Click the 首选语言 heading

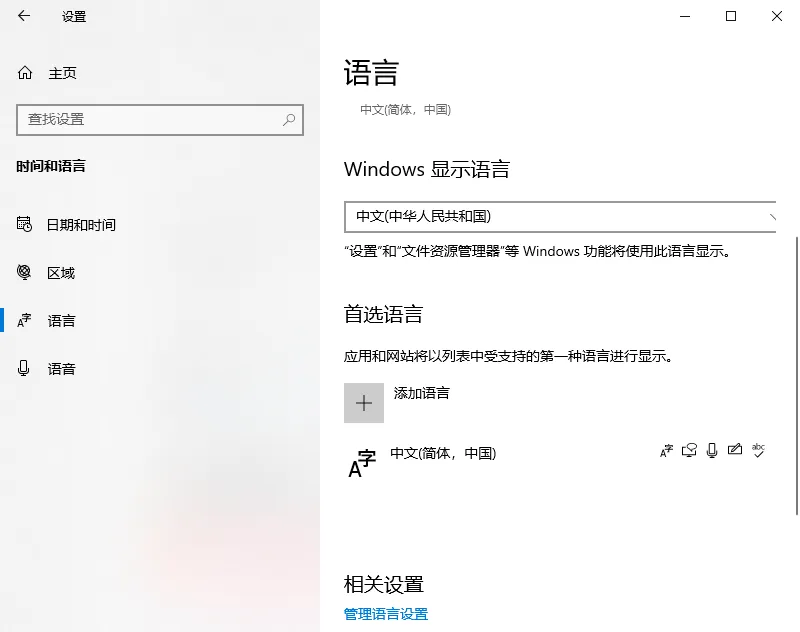(383, 314)
